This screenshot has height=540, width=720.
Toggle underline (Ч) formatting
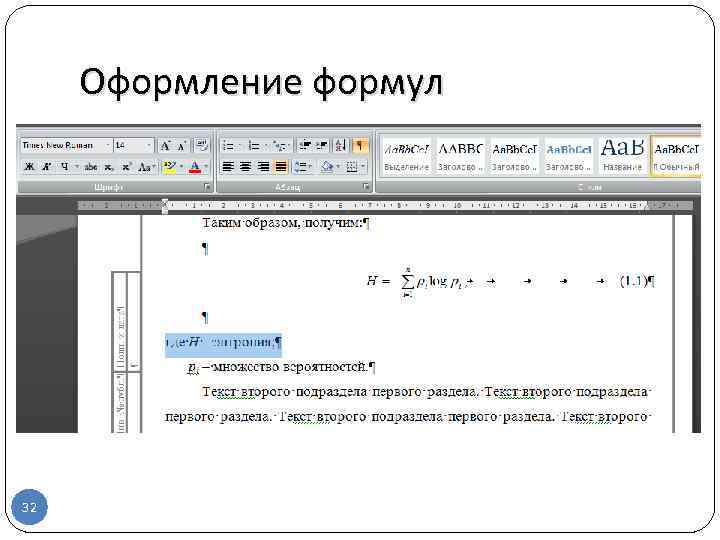click(65, 167)
